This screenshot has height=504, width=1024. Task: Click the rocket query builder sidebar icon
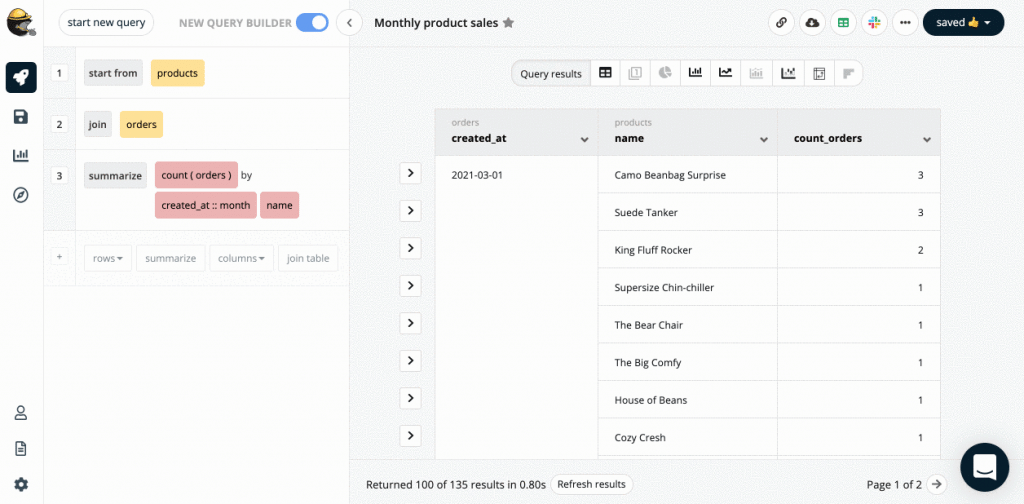(x=21, y=78)
